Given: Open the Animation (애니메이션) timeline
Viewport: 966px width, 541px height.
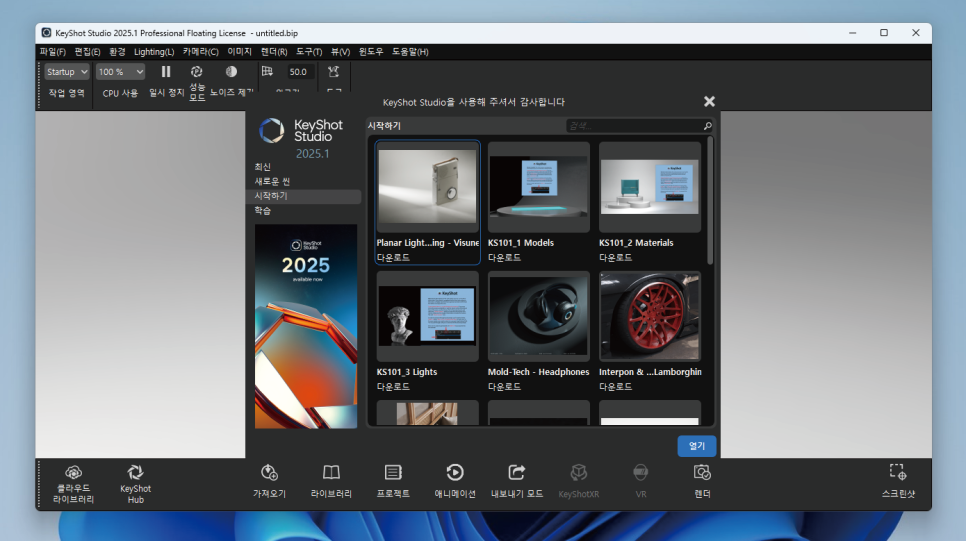Looking at the screenshot, I should pos(455,481).
